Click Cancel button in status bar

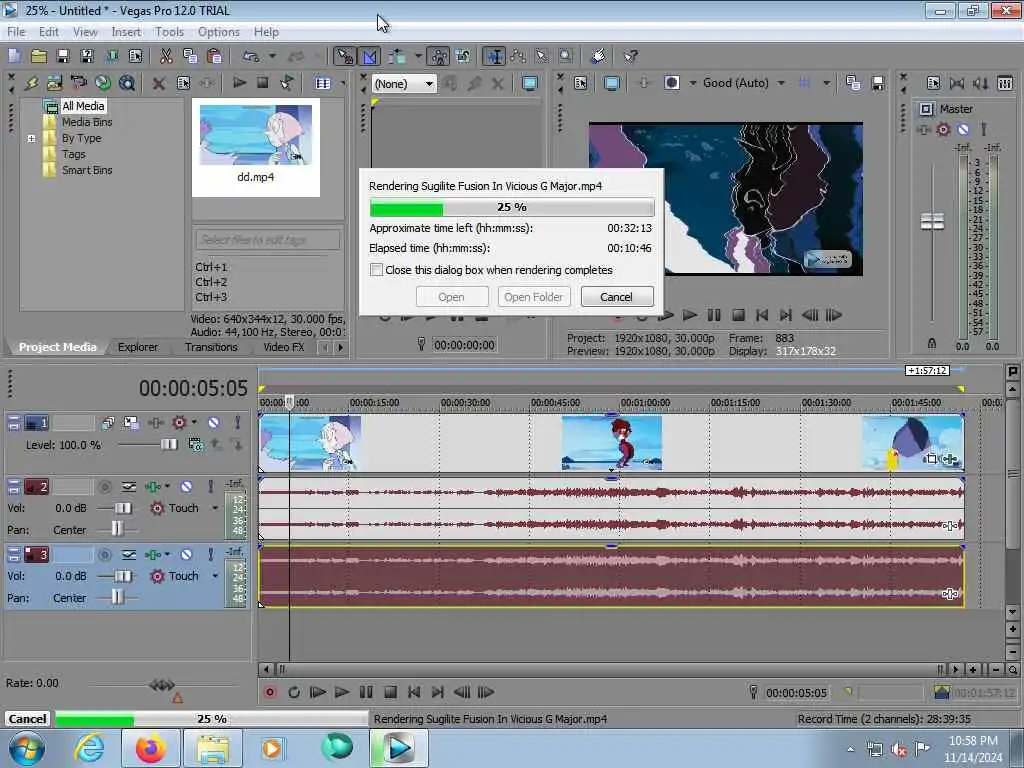pyautogui.click(x=27, y=719)
